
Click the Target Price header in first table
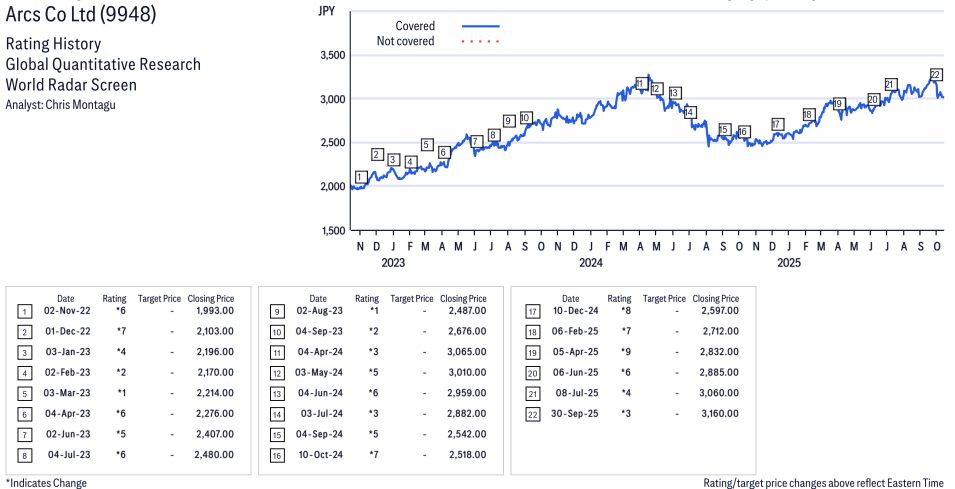click(159, 298)
